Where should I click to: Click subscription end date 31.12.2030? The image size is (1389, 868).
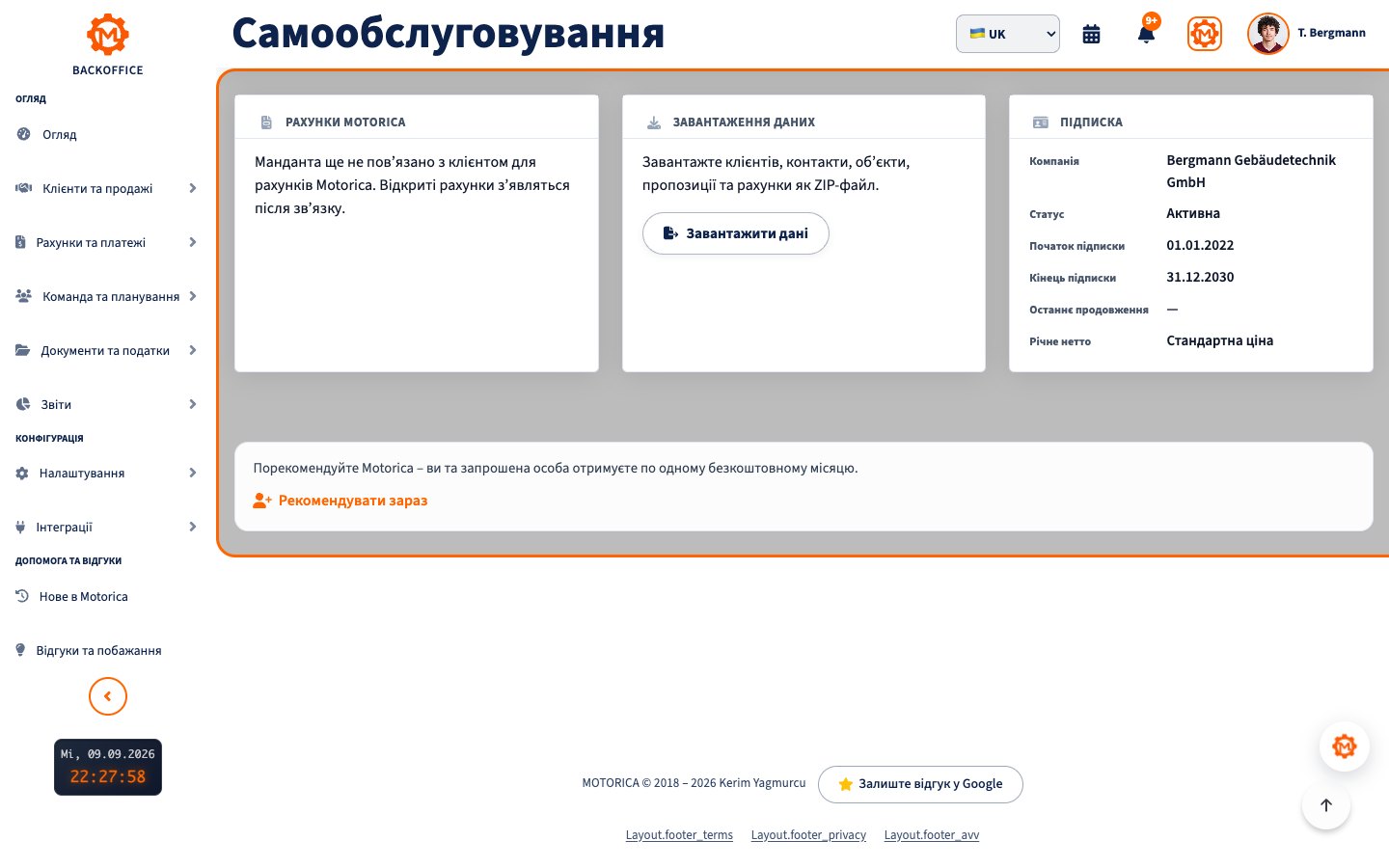[x=1200, y=277]
